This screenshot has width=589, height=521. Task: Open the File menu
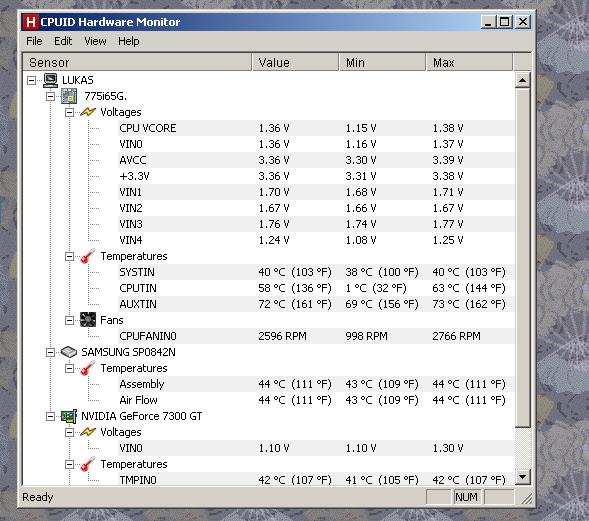click(34, 41)
